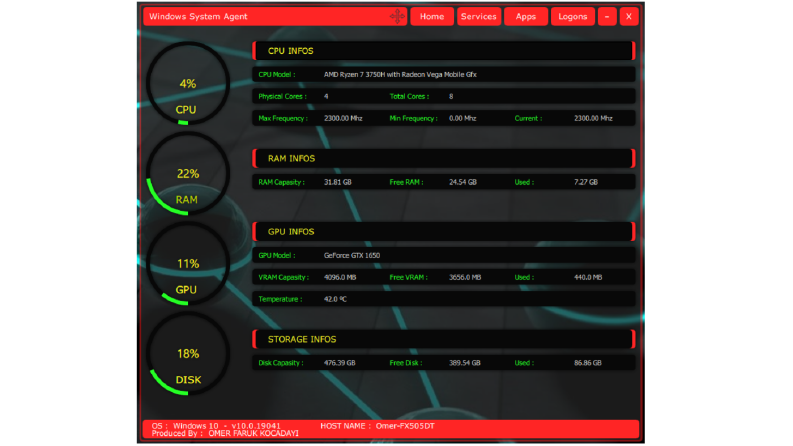Click the move/drag handle icon in title bar
Screen dimensions: 793x446
pyautogui.click(x=397, y=16)
